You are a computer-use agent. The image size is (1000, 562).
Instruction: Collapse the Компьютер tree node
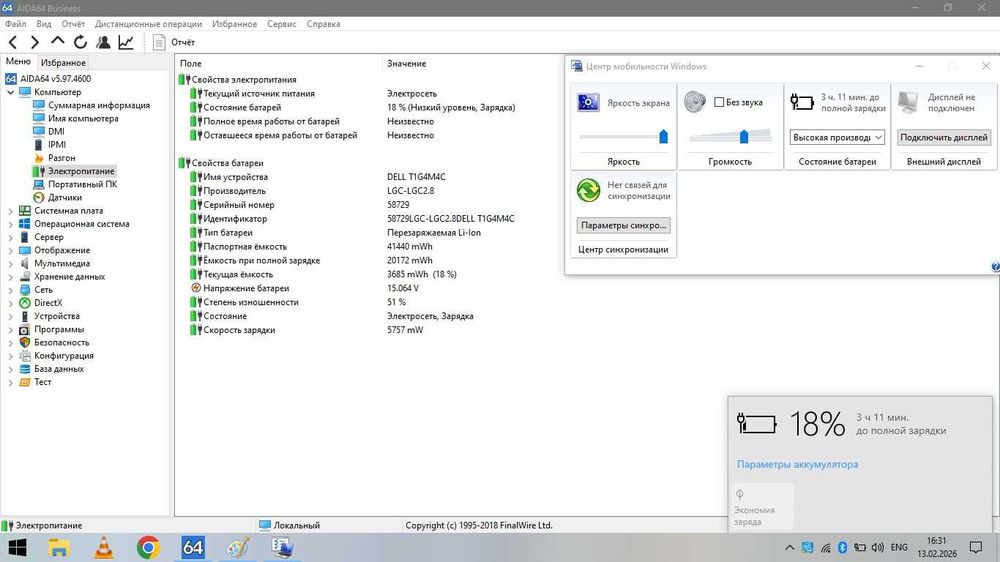(x=10, y=92)
